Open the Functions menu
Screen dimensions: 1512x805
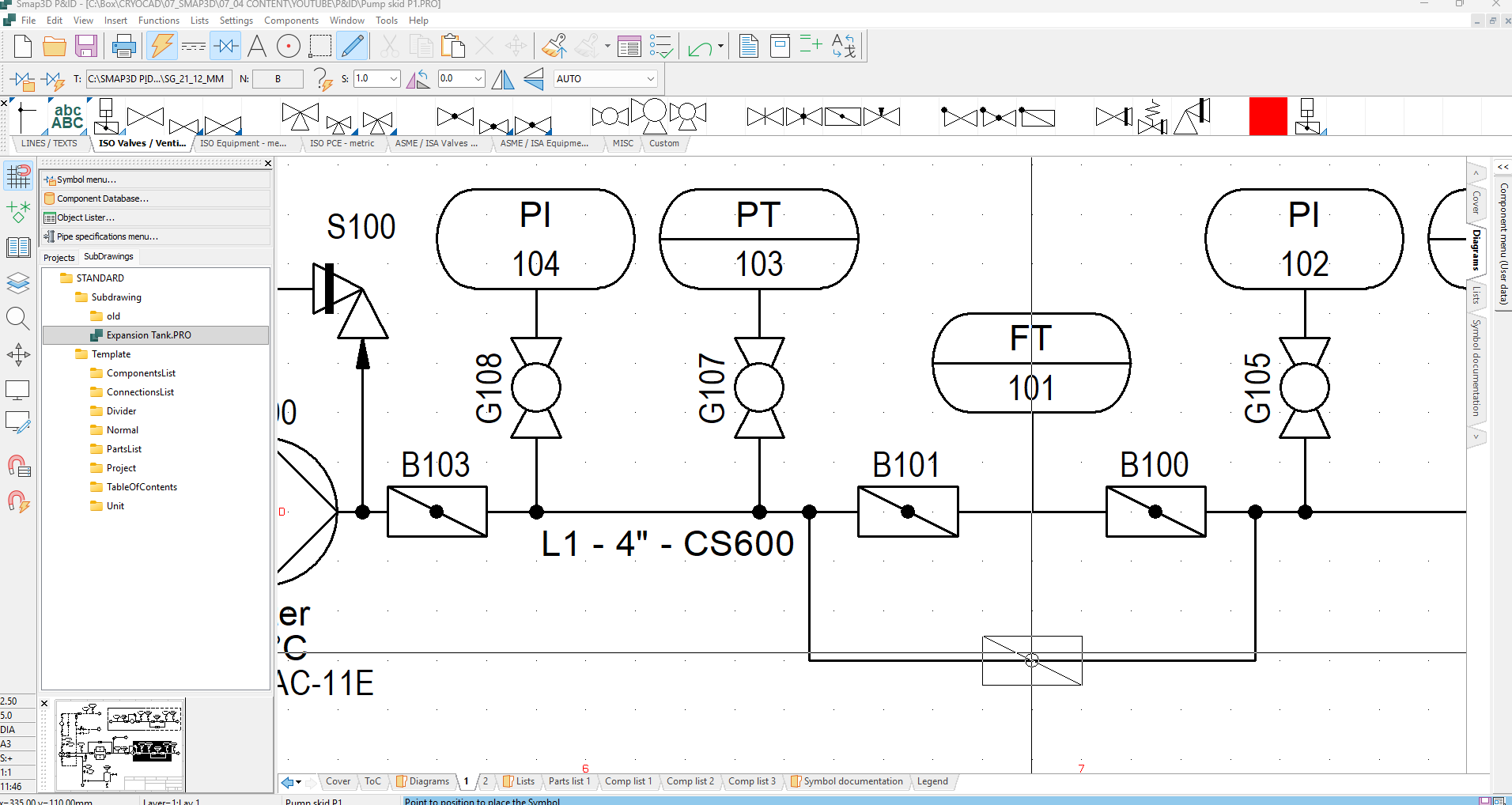tap(158, 21)
